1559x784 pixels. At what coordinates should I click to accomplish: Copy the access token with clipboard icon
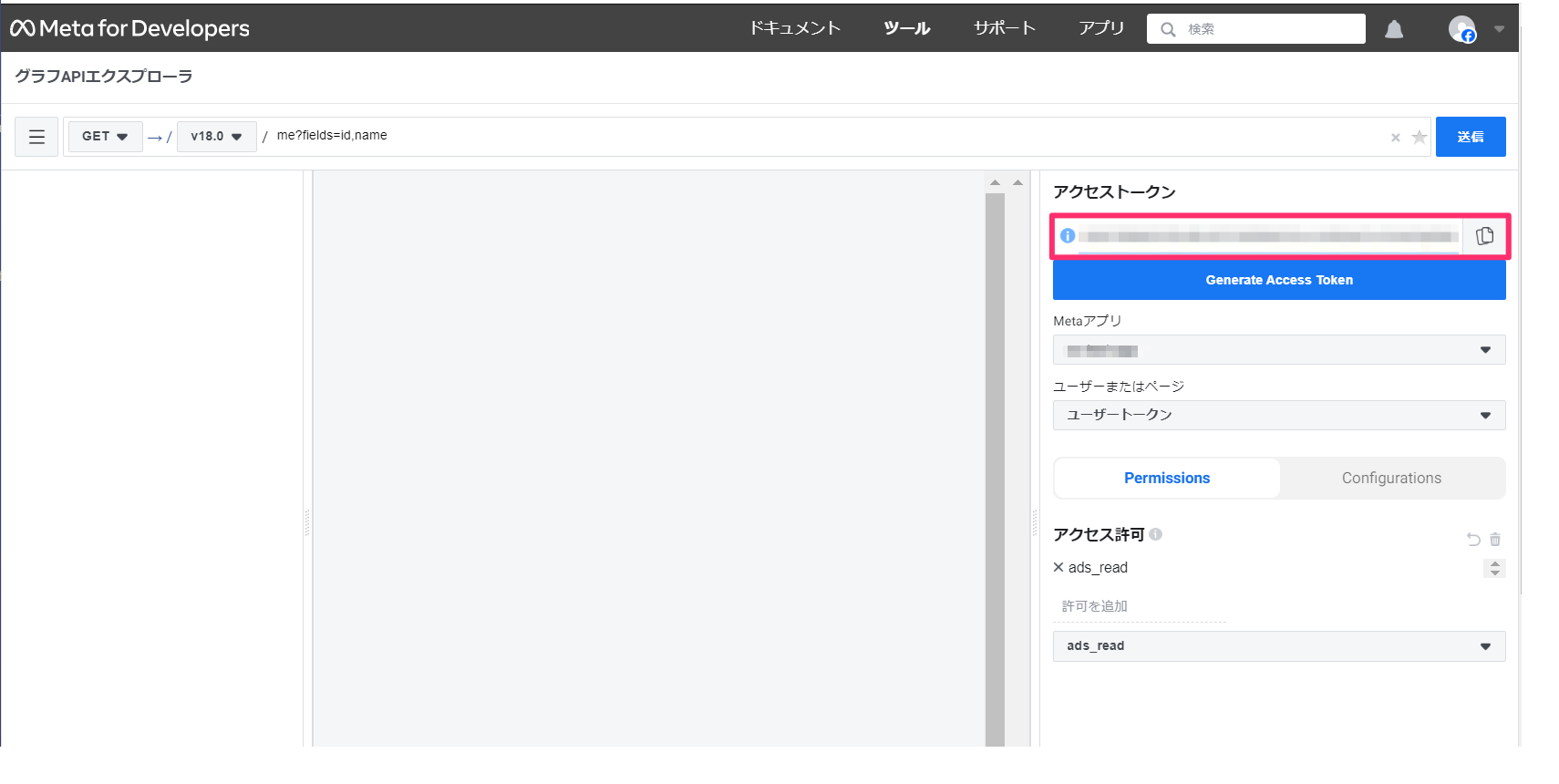point(1484,236)
